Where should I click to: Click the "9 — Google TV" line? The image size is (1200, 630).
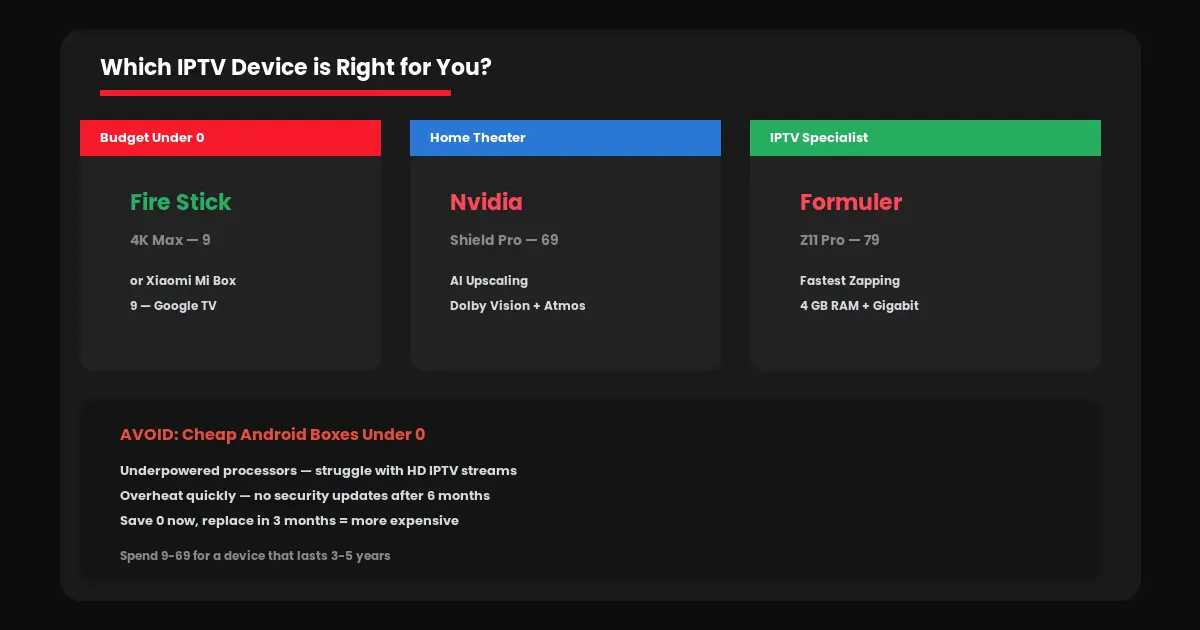[x=173, y=306]
